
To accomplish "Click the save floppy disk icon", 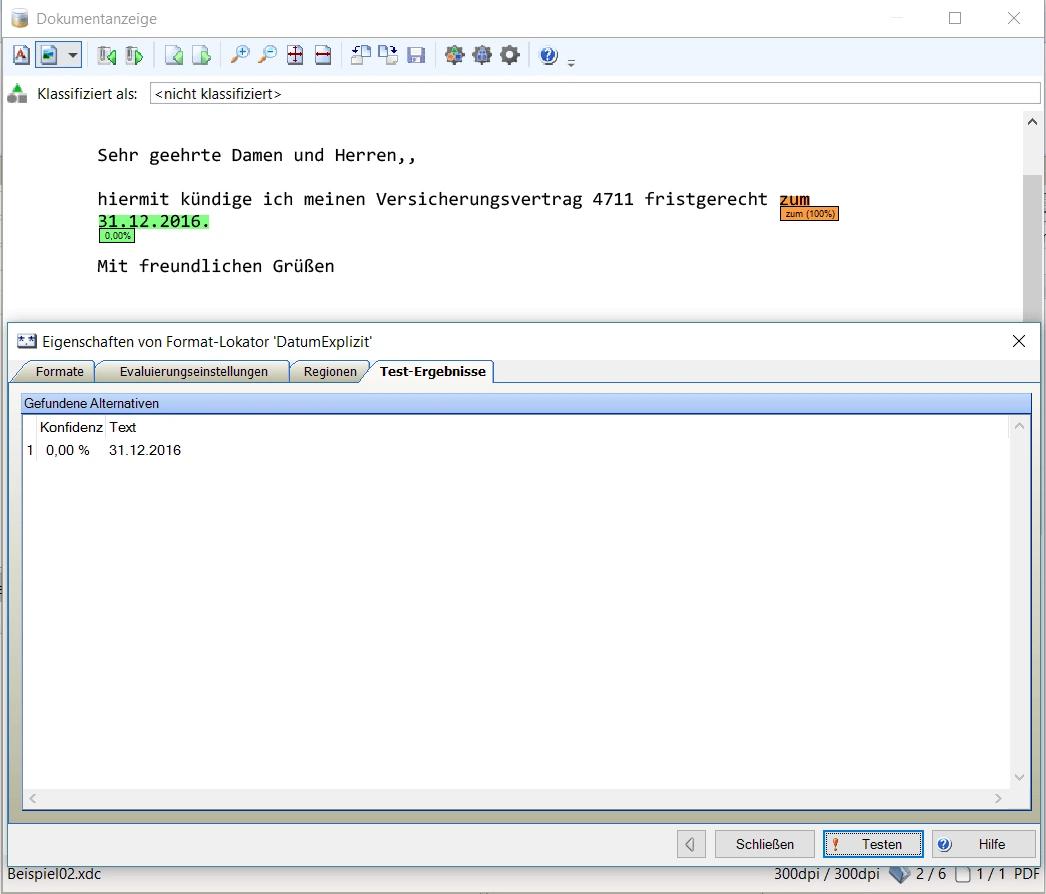I will point(416,56).
